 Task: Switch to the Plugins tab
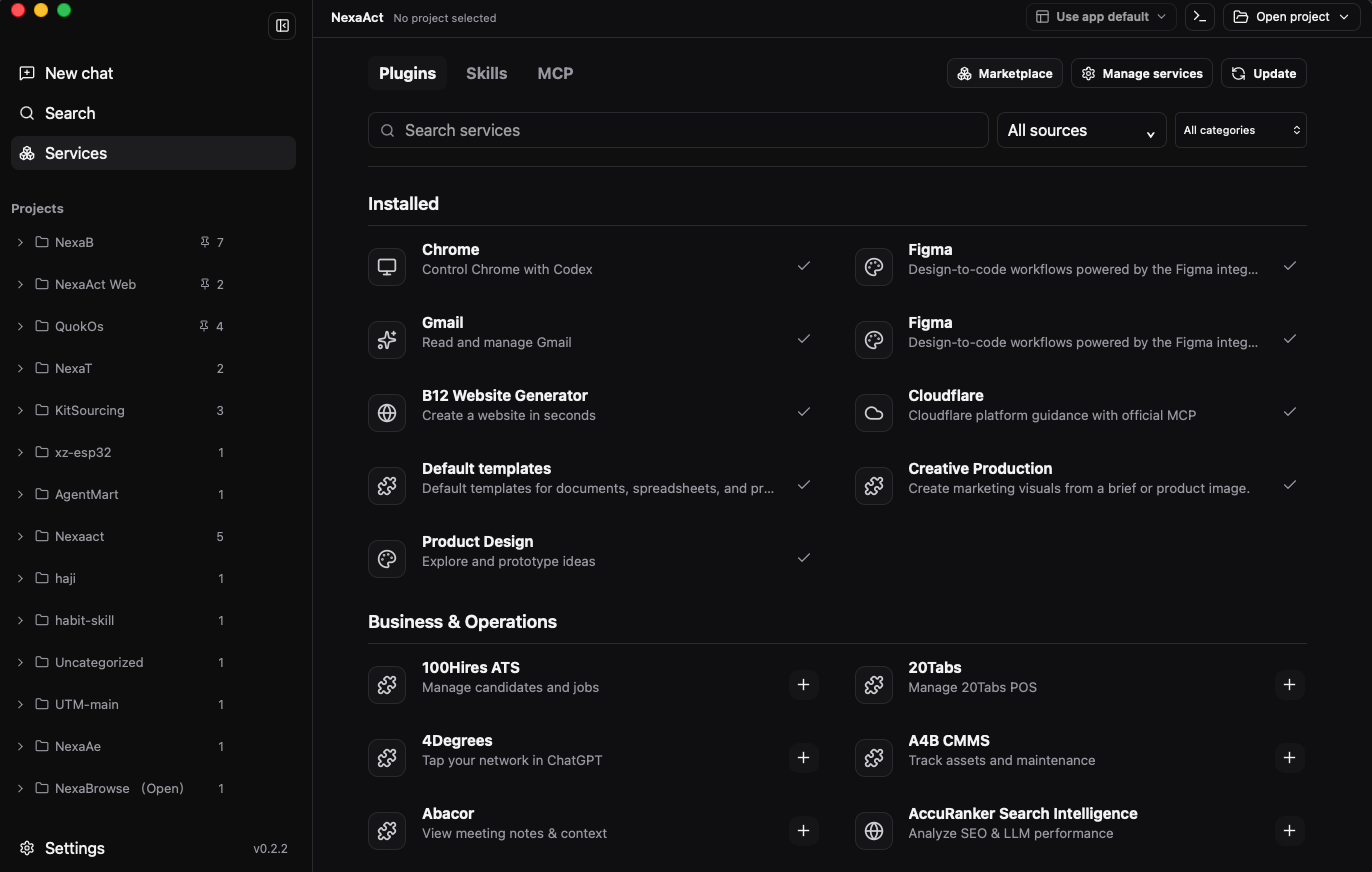point(407,73)
